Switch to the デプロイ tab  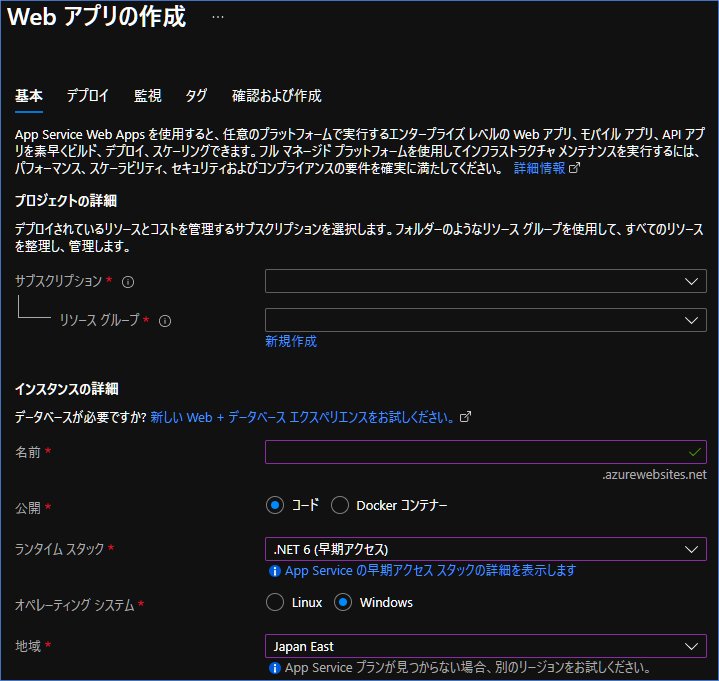point(88,96)
